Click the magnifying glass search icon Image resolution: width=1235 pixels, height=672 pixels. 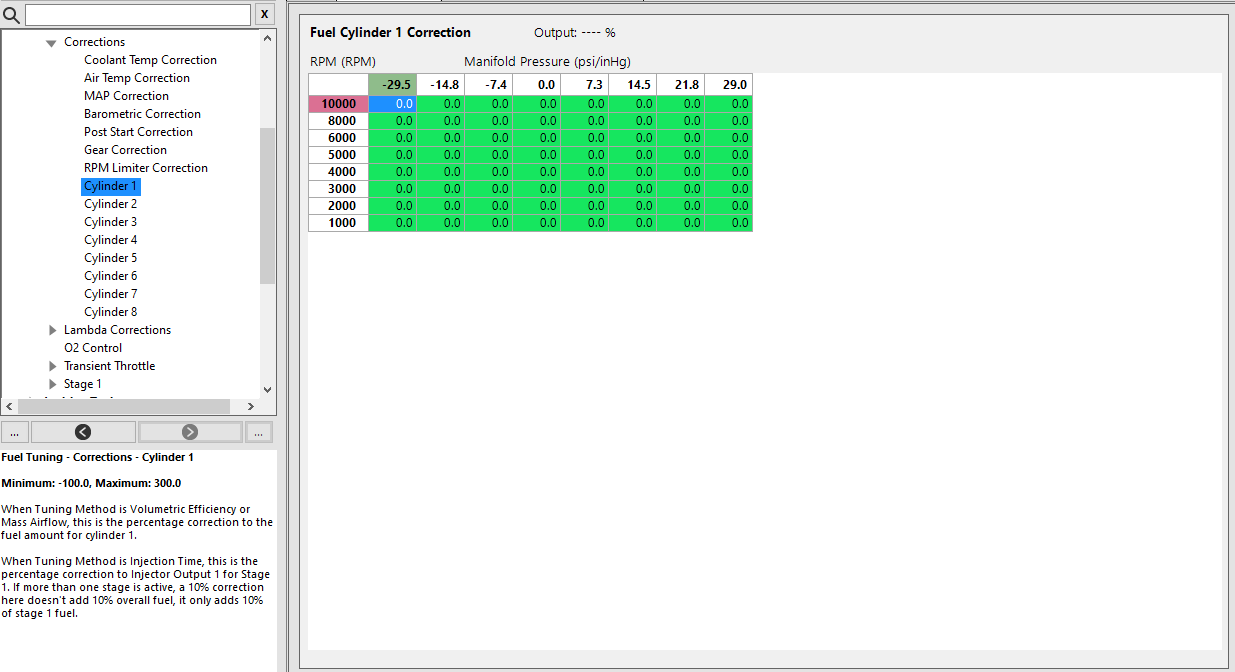(12, 15)
